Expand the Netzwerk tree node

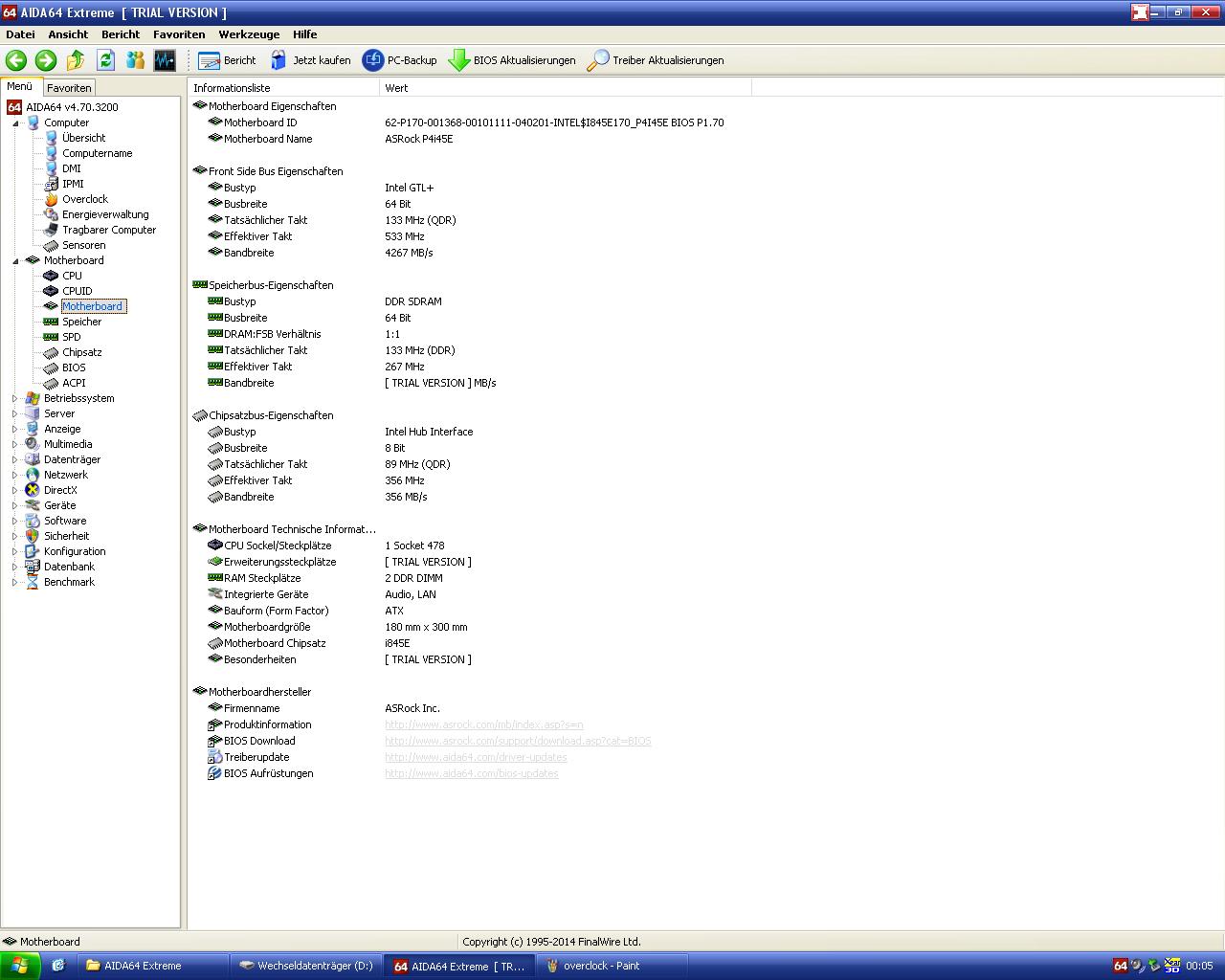pos(15,475)
